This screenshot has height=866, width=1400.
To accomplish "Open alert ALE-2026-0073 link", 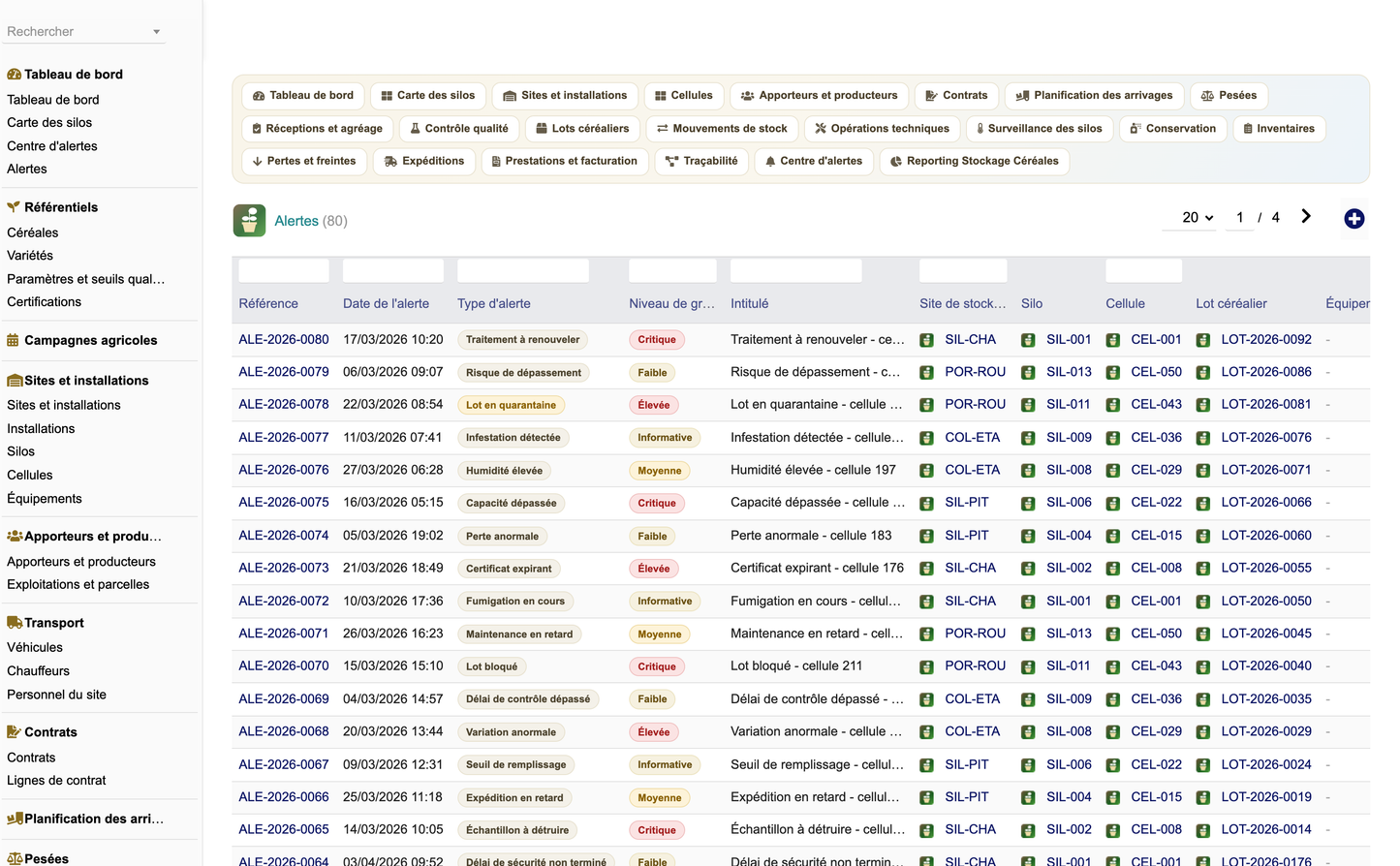I will 284,569.
